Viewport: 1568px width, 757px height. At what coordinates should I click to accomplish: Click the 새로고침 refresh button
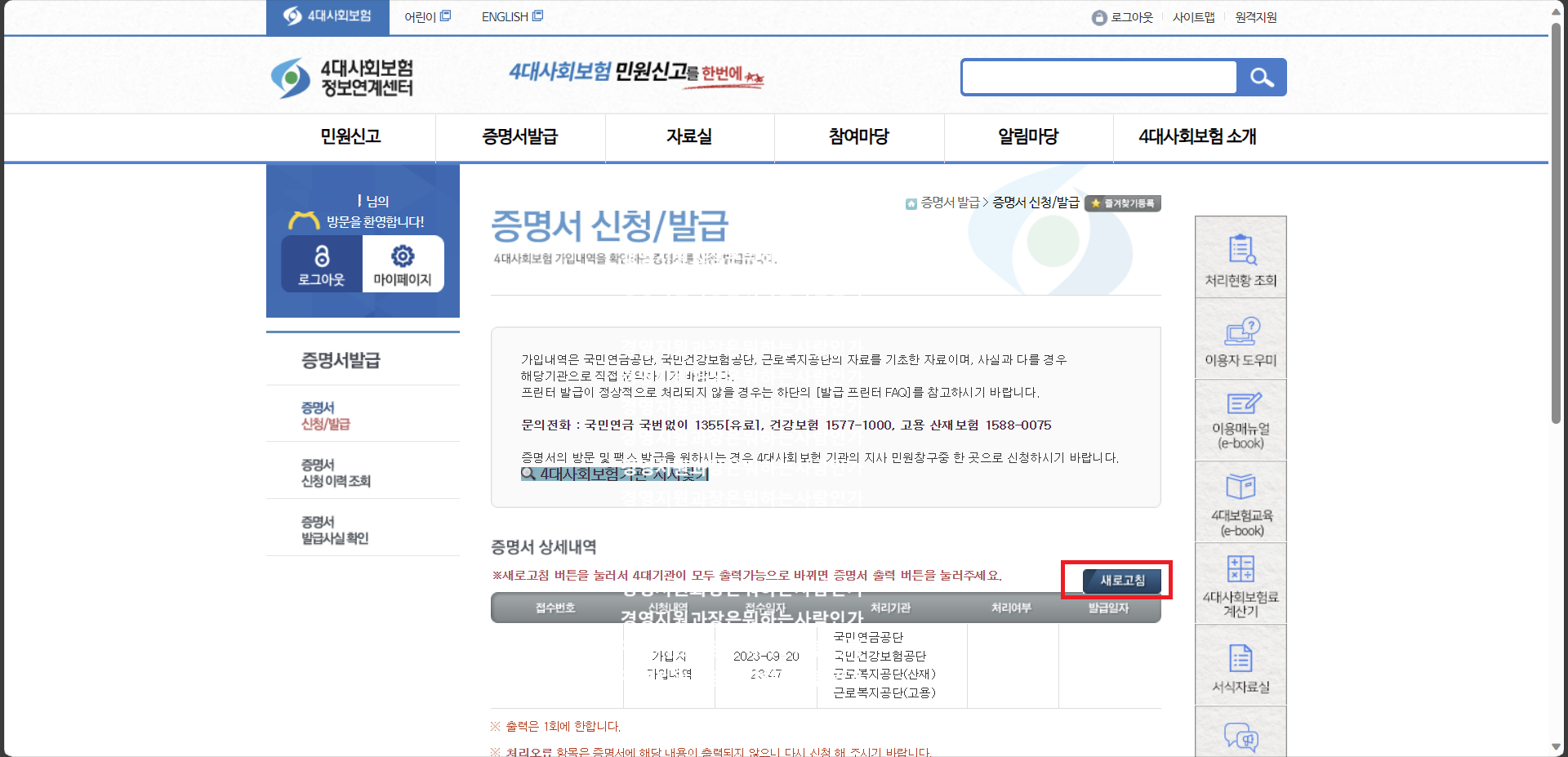click(1123, 581)
